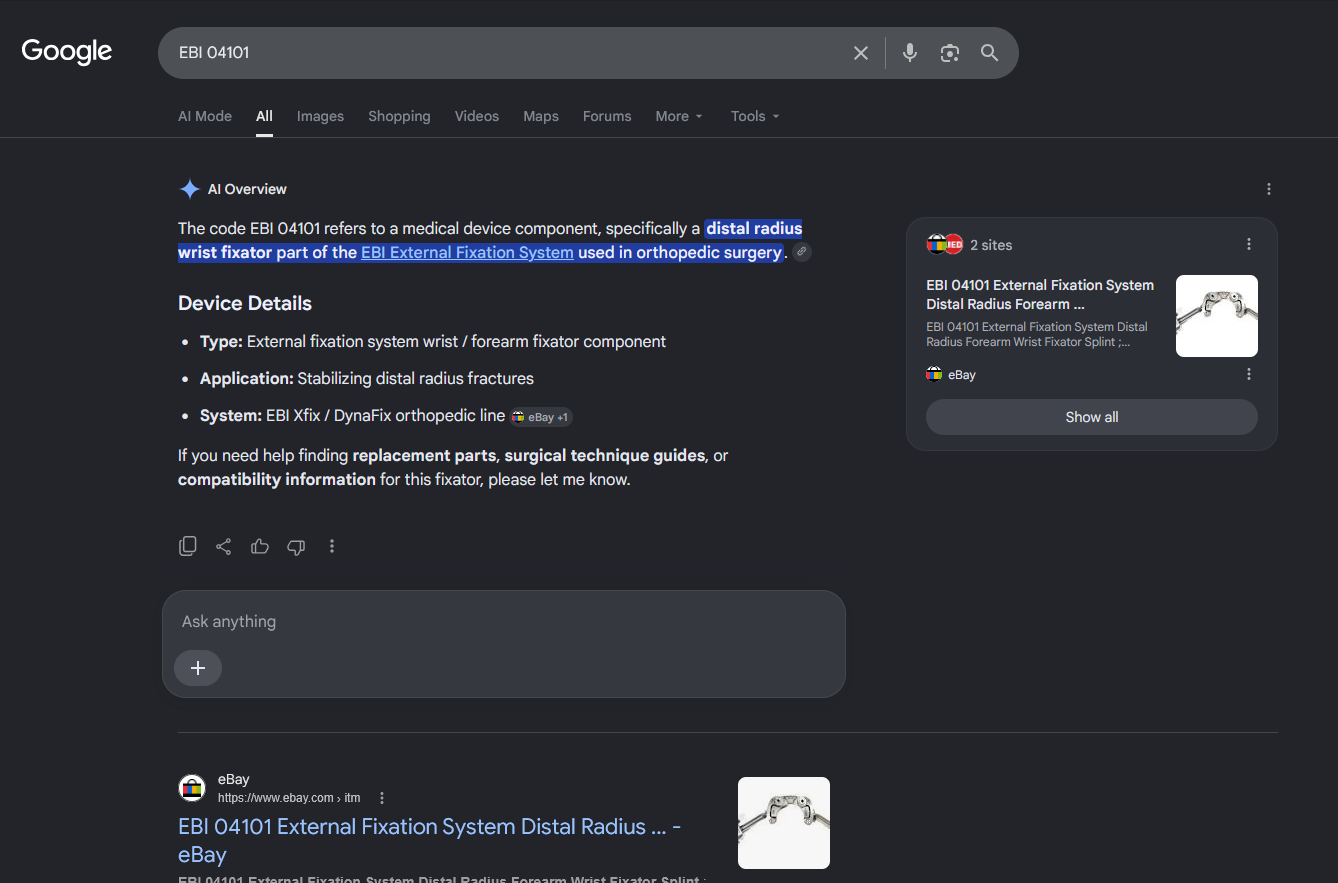Click the 2 sites label

(x=991, y=245)
